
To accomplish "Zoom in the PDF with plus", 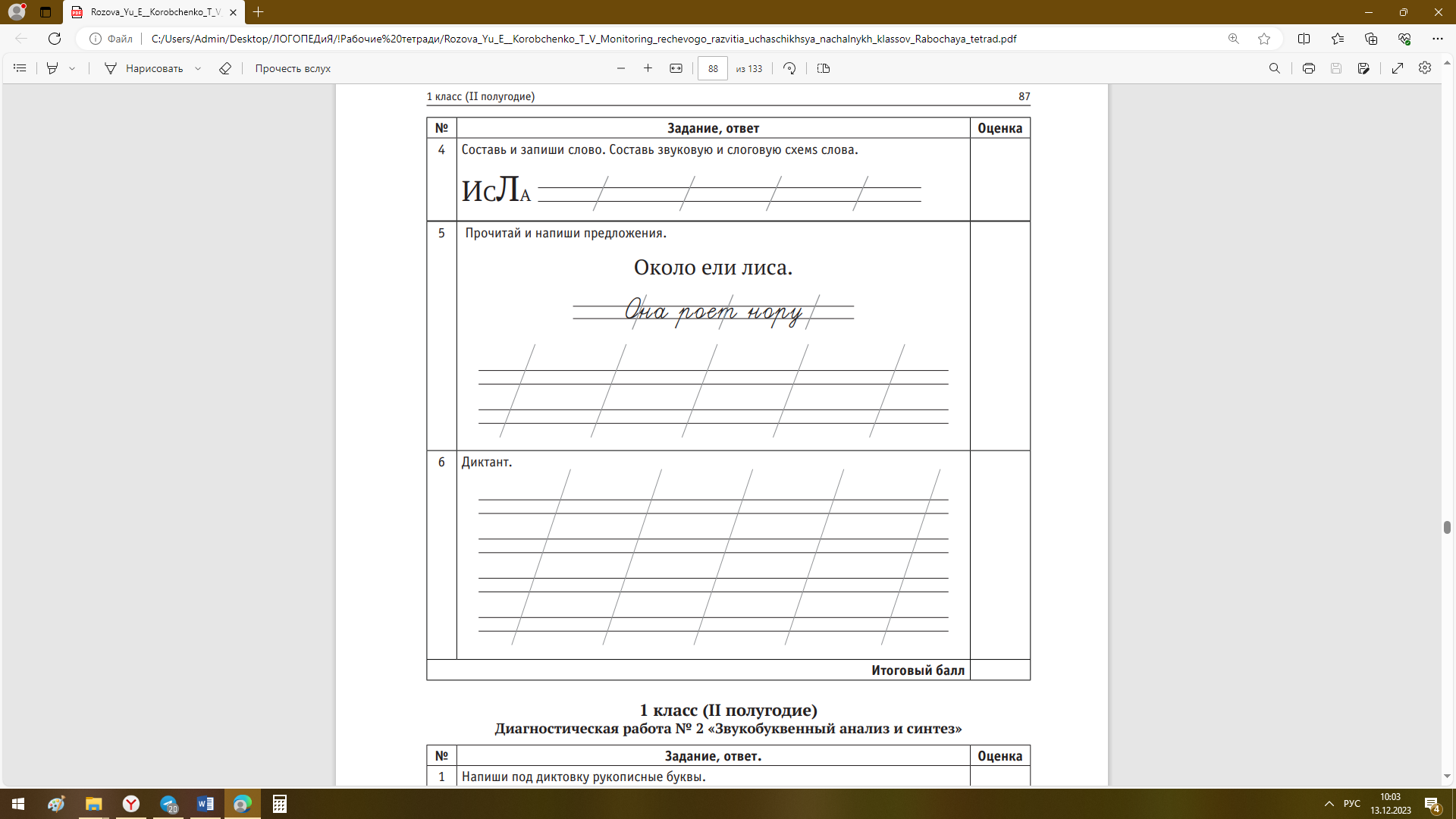I will pos(648,68).
